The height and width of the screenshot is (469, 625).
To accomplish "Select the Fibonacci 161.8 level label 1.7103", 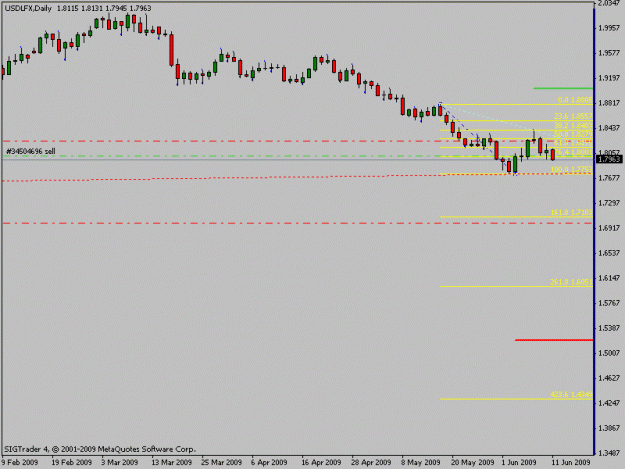I will 572,213.
